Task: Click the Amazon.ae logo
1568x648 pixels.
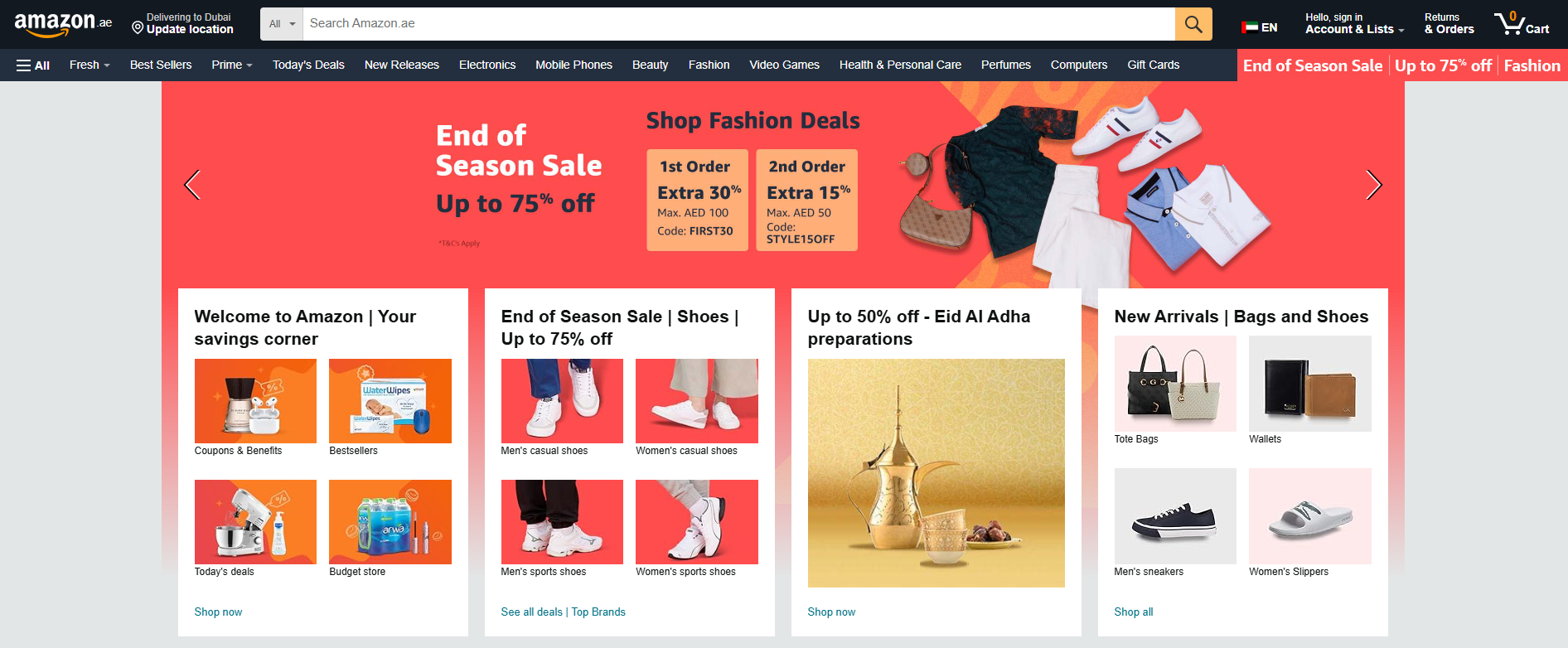Action: point(63,24)
